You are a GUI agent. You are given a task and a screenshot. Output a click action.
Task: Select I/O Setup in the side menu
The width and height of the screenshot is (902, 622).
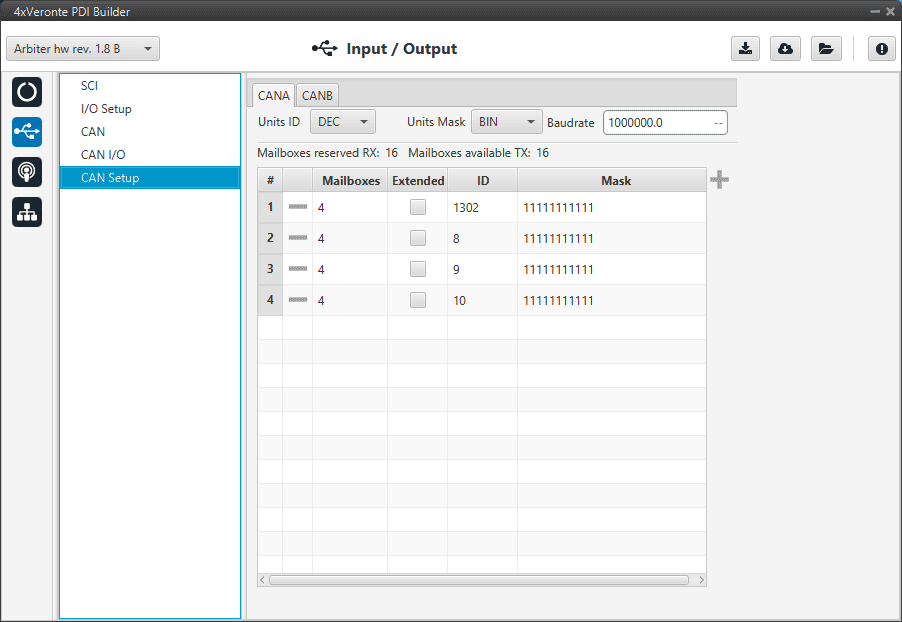tap(150, 109)
